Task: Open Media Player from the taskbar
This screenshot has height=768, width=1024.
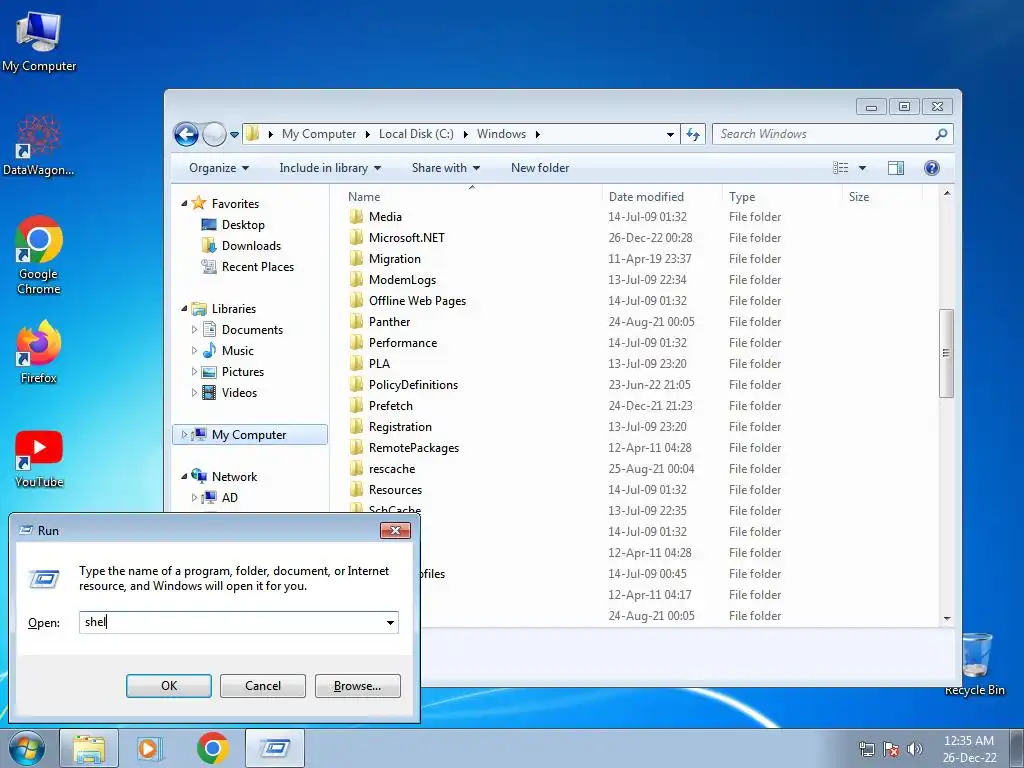Action: 149,748
